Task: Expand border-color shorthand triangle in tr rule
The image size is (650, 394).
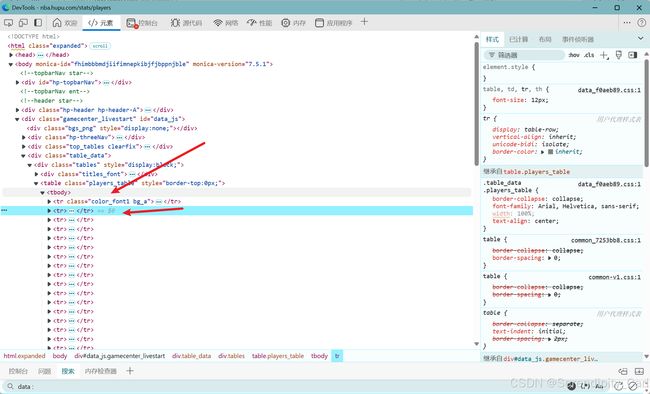Action: pos(542,152)
